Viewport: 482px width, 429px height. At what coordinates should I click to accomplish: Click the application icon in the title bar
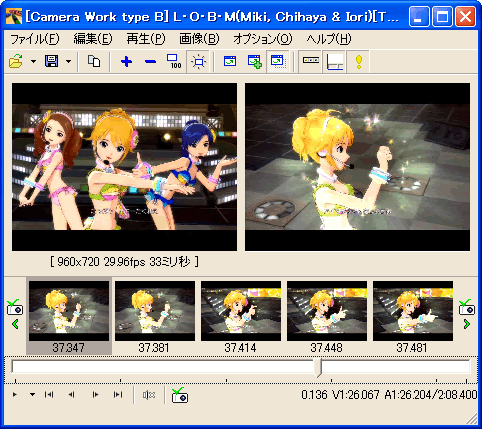coord(14,16)
